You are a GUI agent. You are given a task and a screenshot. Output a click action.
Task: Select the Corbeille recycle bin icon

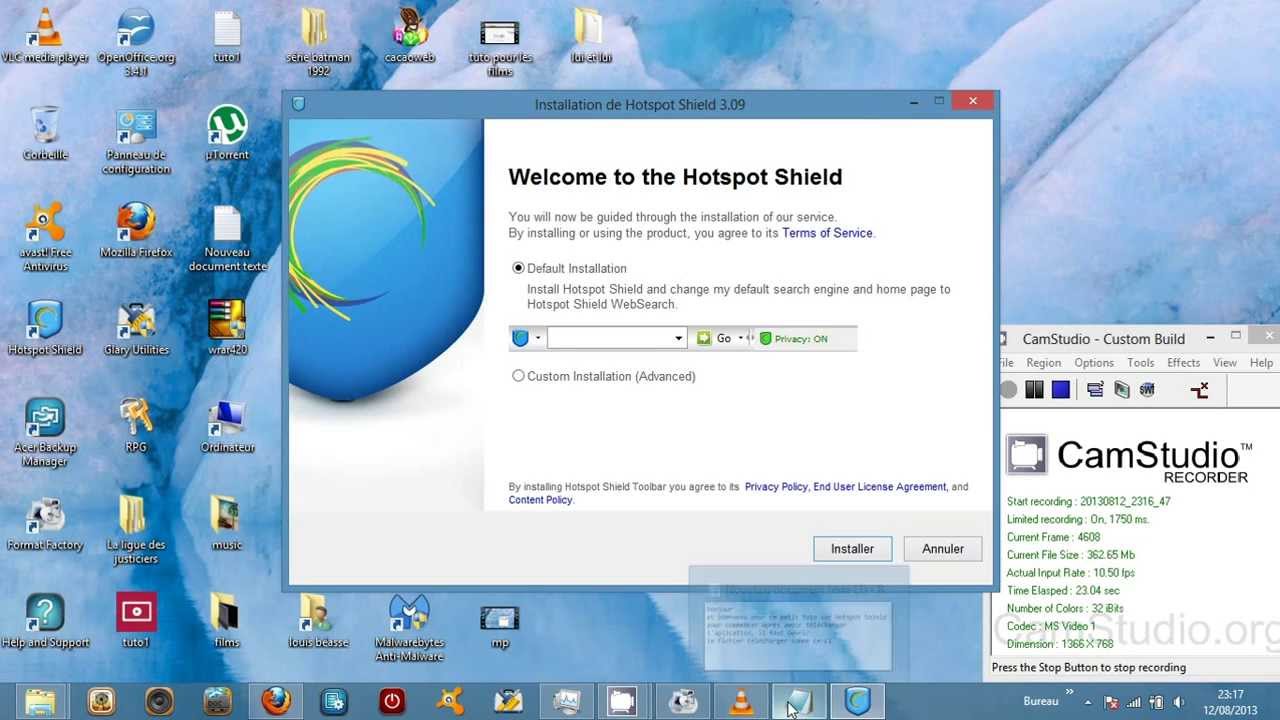[x=45, y=133]
